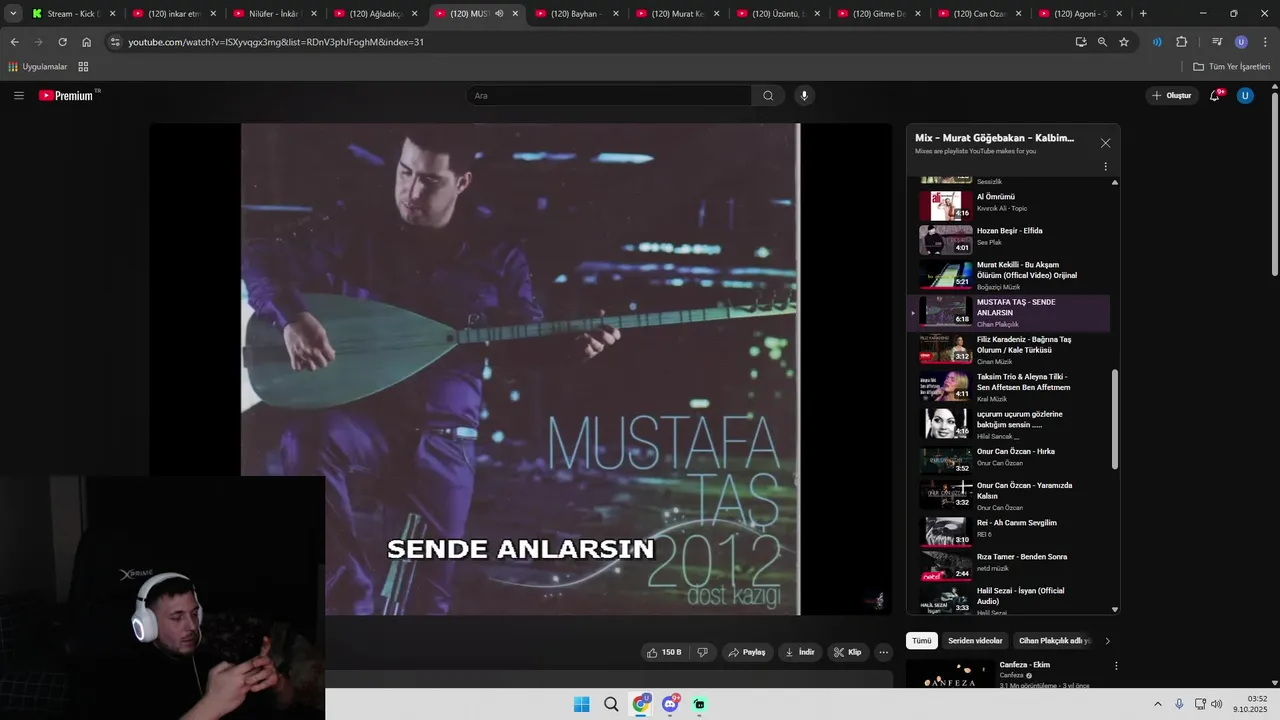The image size is (1280, 720).
Task: Click the browser address bar URL
Action: tap(276, 42)
